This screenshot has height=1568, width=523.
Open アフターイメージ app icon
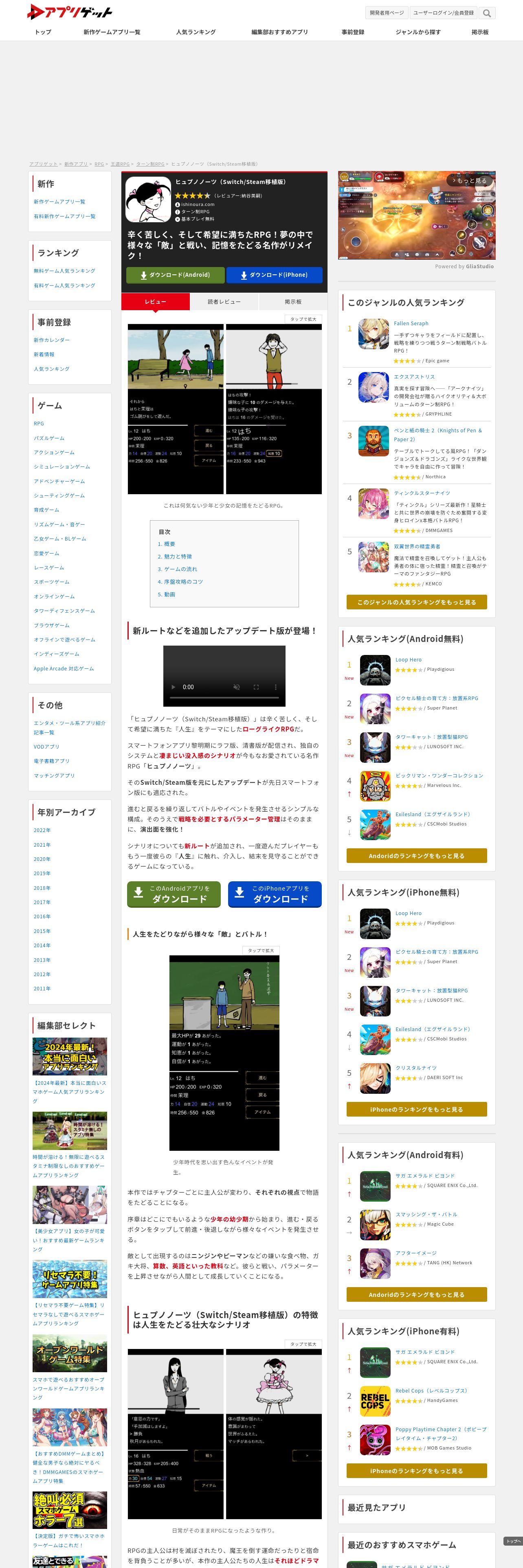(375, 1263)
